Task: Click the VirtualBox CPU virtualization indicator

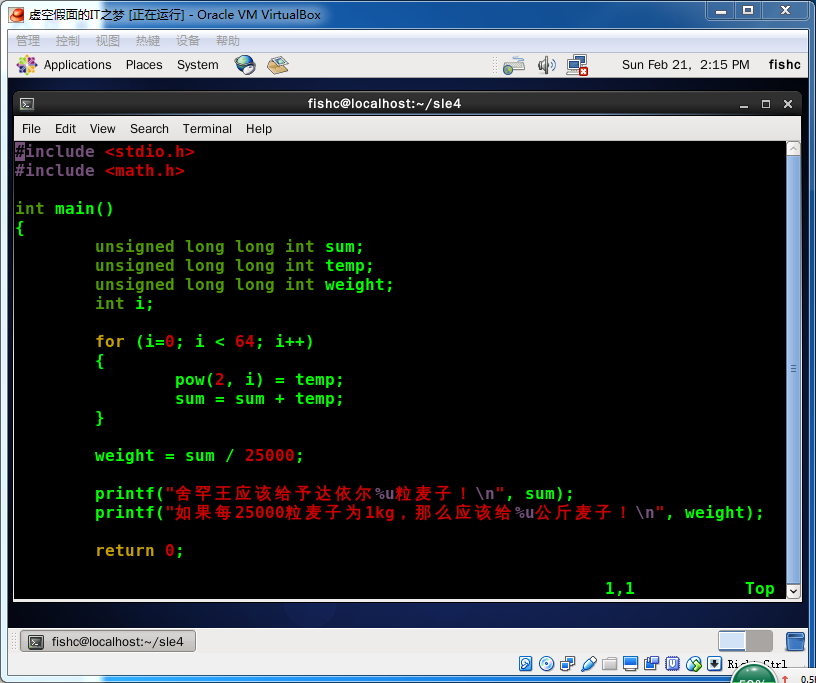Action: pos(672,664)
